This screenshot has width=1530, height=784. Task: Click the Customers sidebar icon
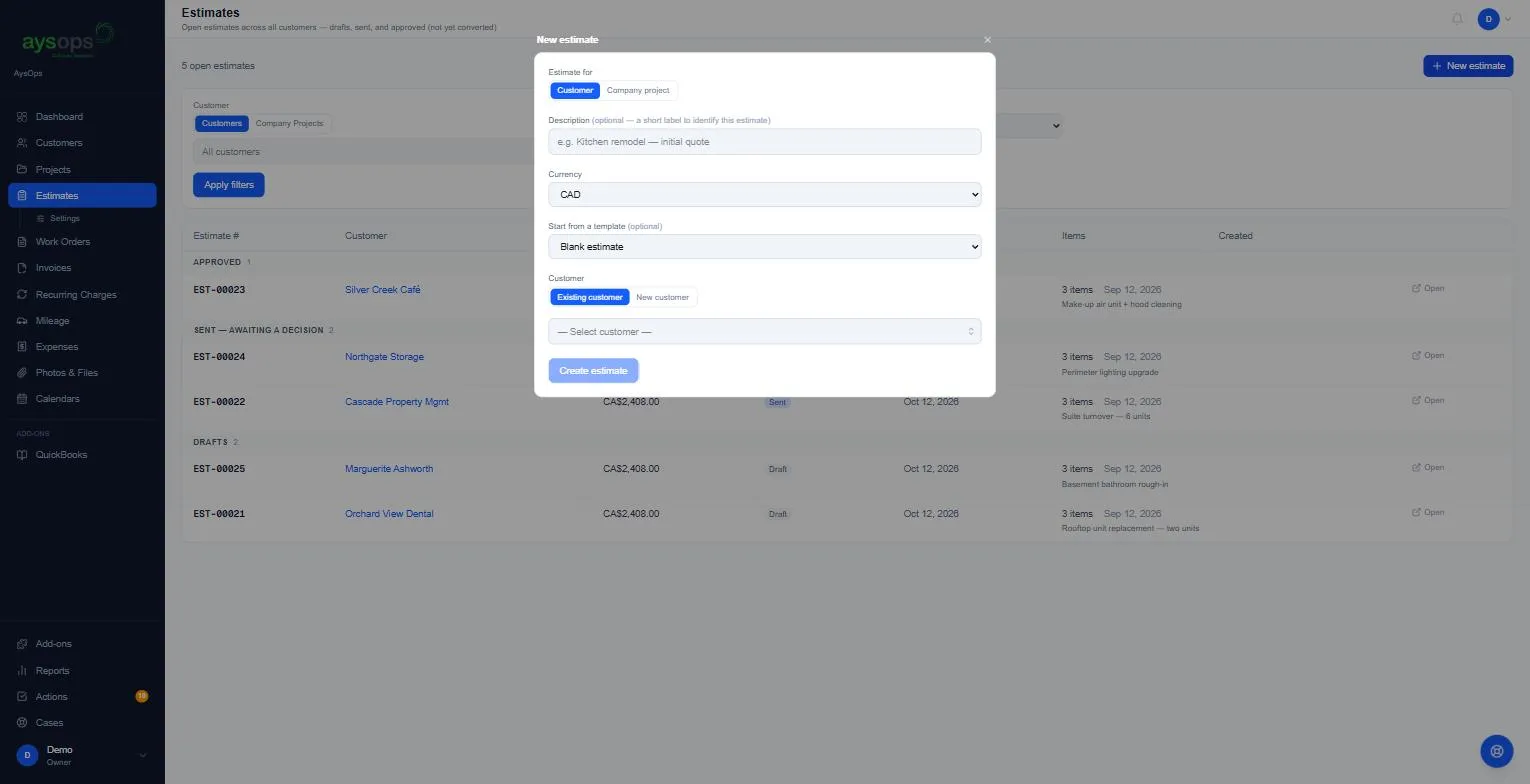click(x=22, y=143)
